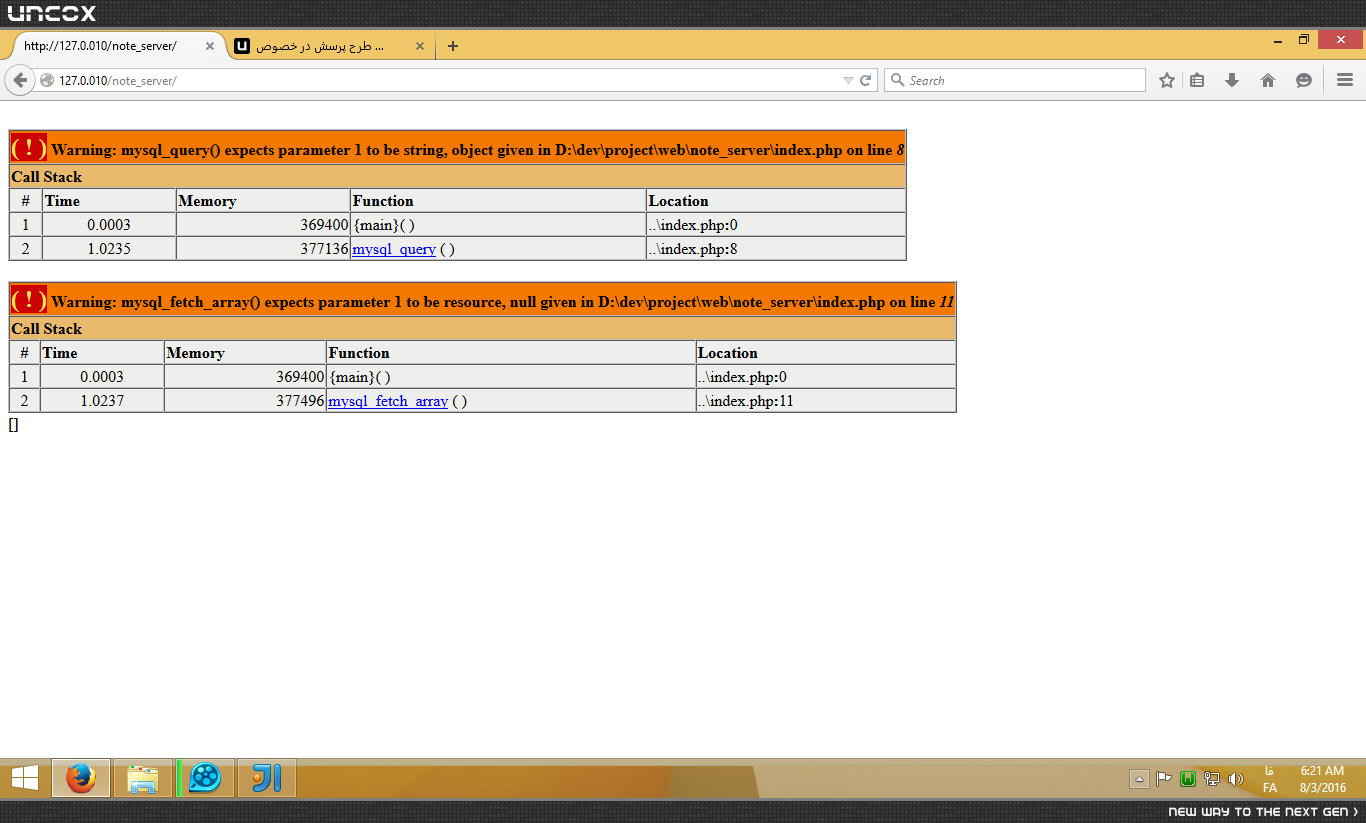The height and width of the screenshot is (823, 1366).
Task: Open the network tray icon
Action: (x=1211, y=779)
